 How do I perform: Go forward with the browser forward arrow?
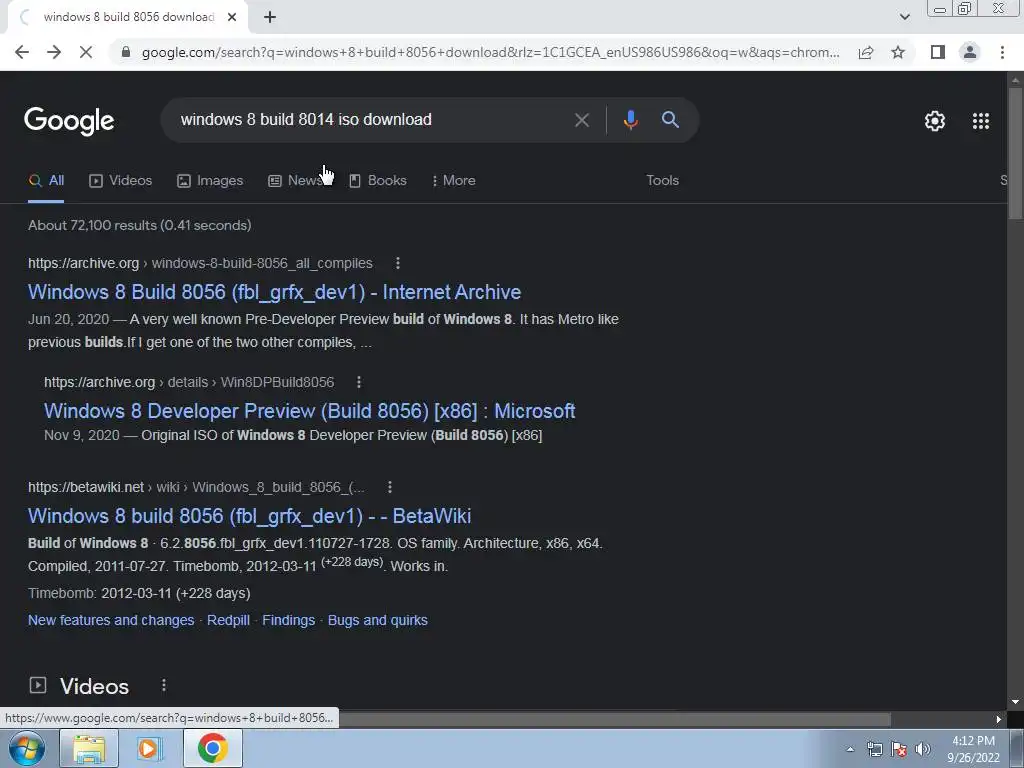coord(54,52)
